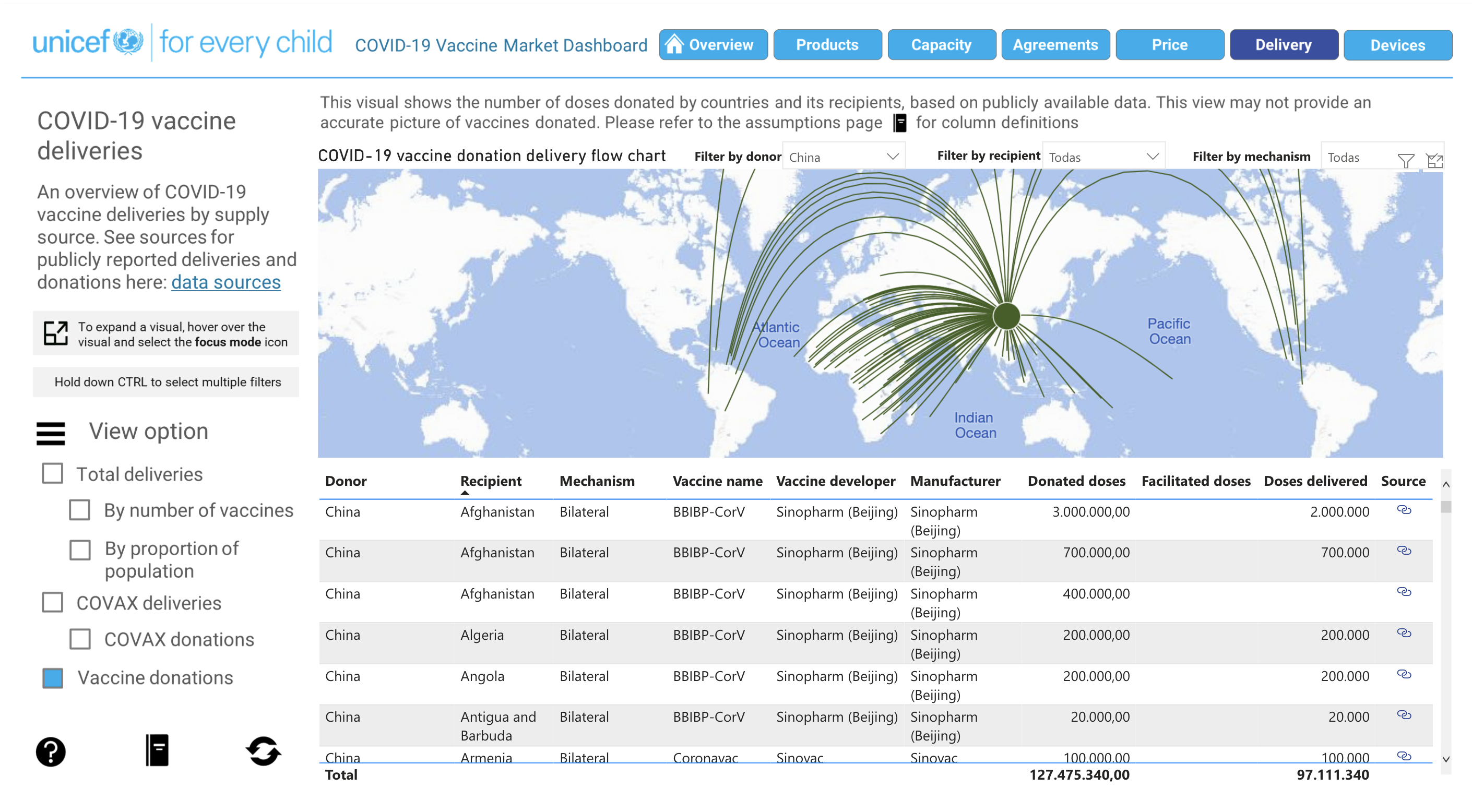Open source link for Afghanistan 700.000,00 row

point(1404,550)
